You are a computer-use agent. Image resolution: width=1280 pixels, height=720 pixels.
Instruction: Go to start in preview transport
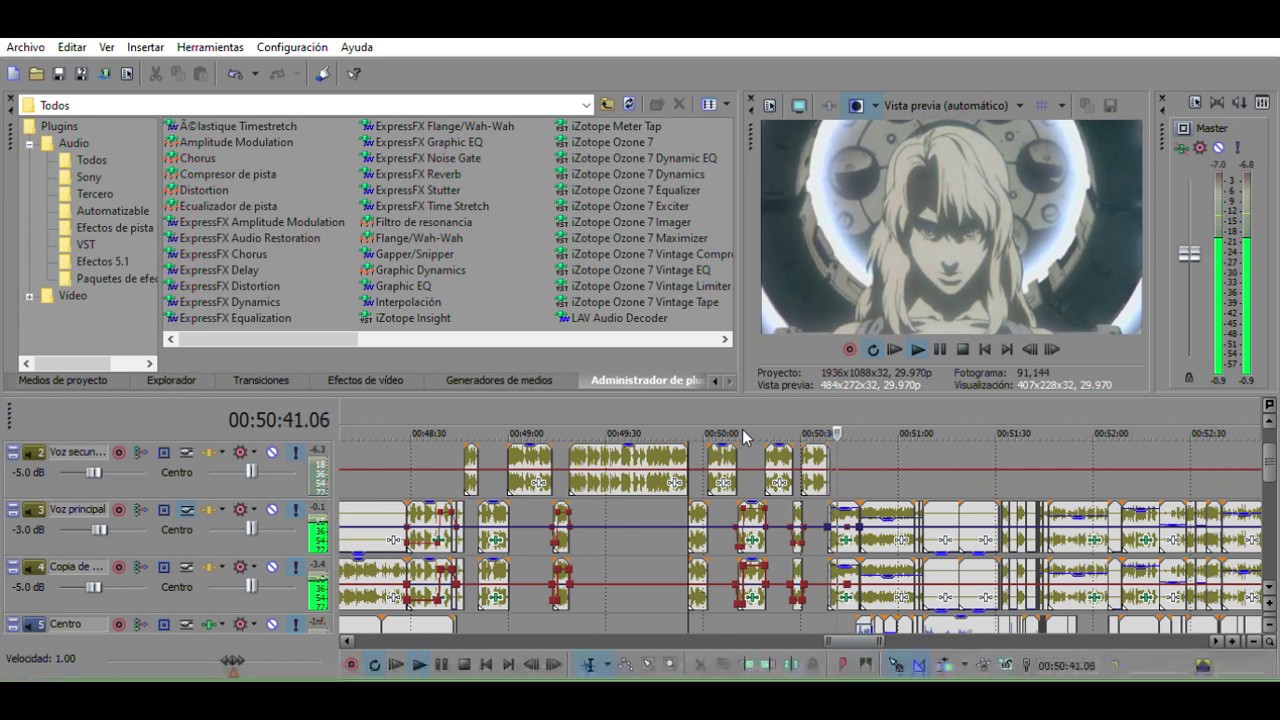pos(985,349)
